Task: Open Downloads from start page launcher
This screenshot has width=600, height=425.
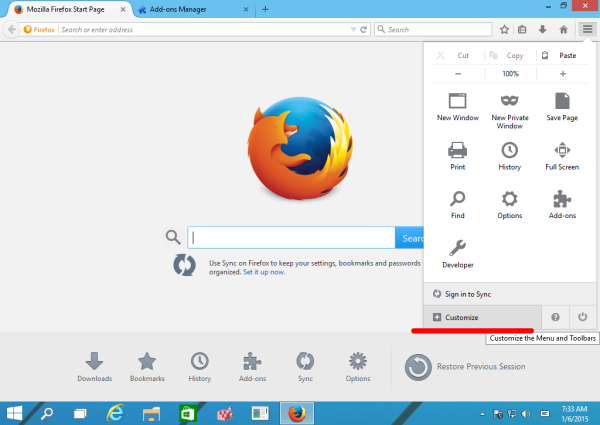Action: (x=95, y=367)
